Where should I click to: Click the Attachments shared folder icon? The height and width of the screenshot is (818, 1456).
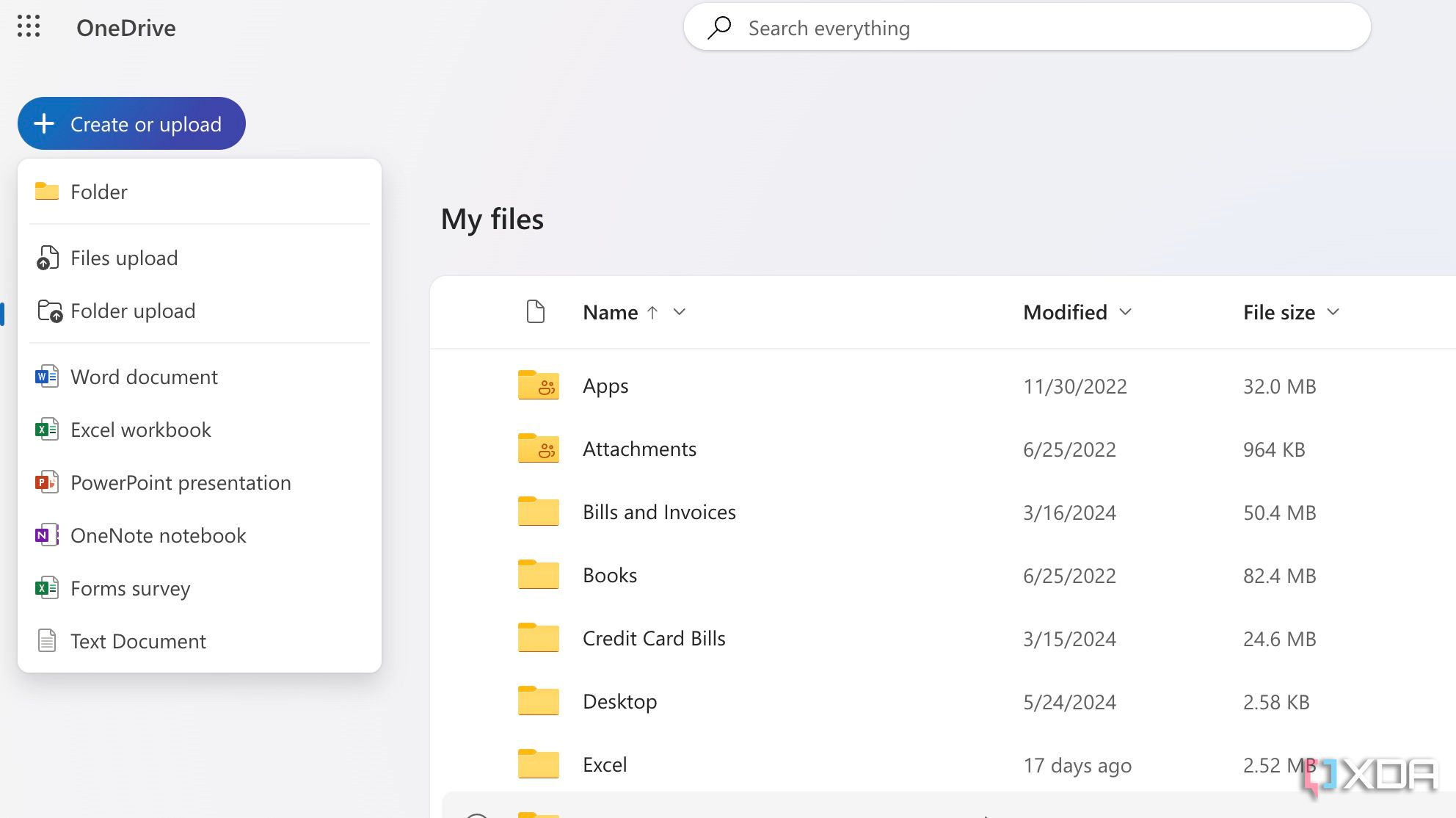tap(538, 448)
